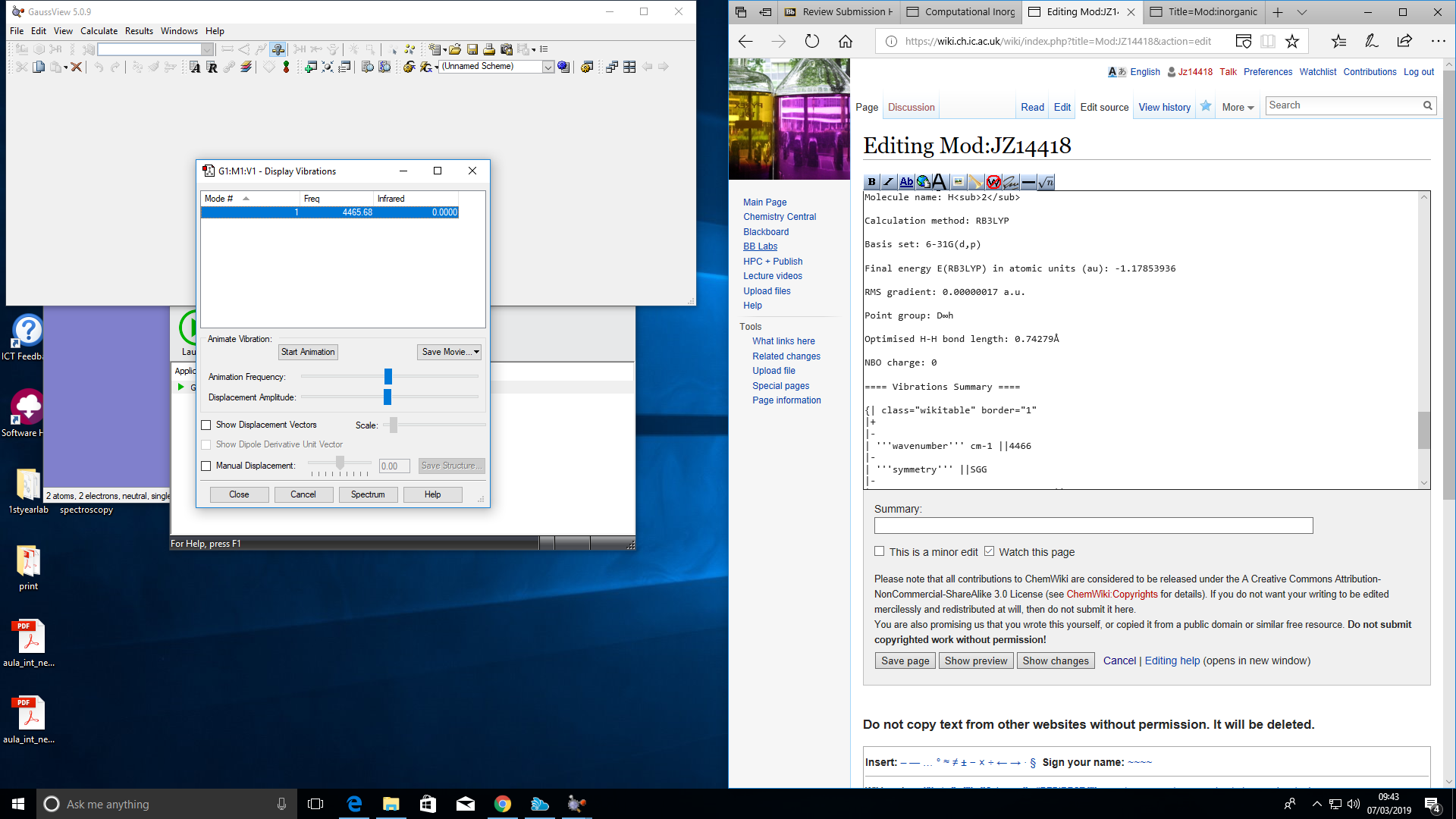Tick 'This is a minor edit'
Screen dimensions: 1456x819
pyautogui.click(x=880, y=551)
